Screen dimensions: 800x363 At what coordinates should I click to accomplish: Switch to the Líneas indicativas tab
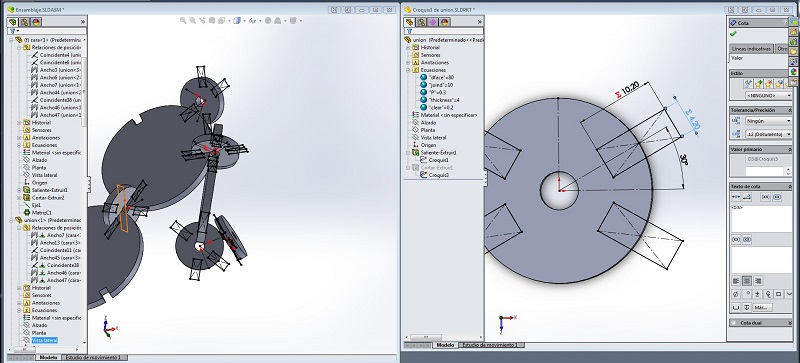coord(751,49)
